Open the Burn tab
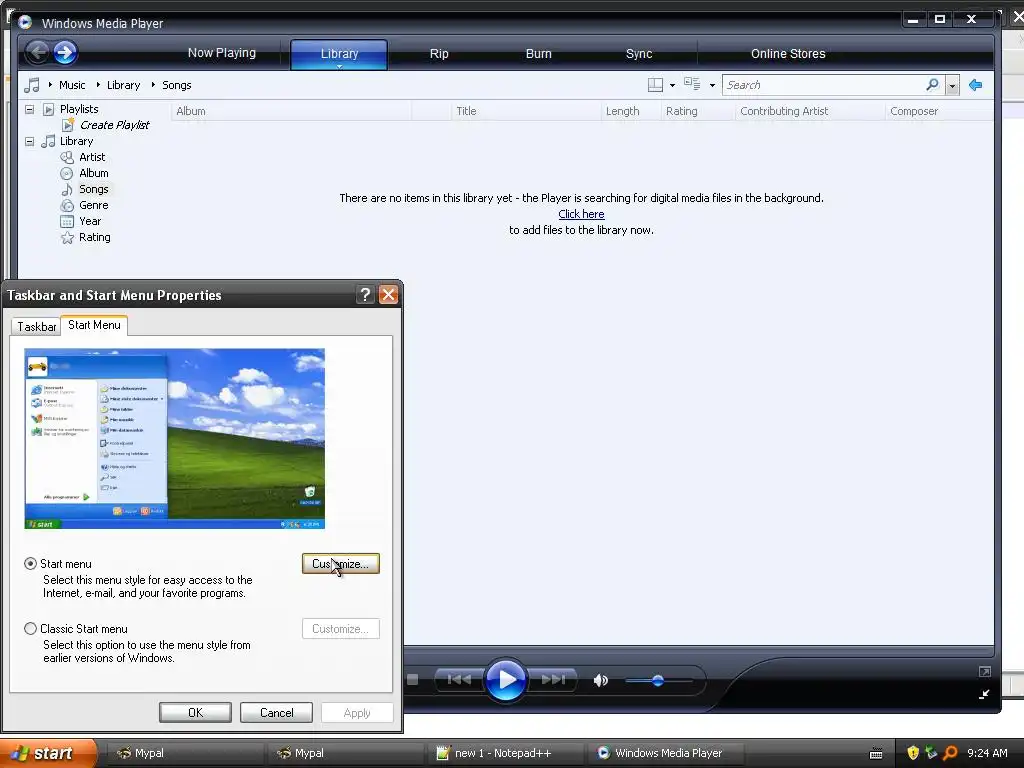The image size is (1024, 768). pos(539,54)
